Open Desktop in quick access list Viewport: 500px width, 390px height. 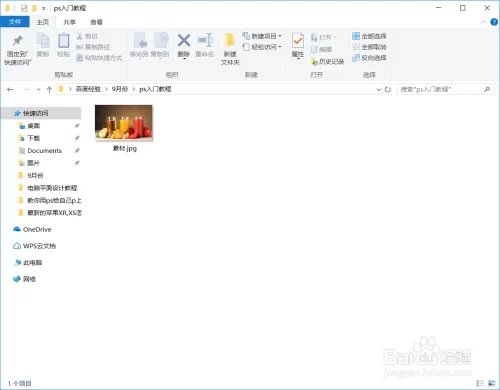click(33, 126)
